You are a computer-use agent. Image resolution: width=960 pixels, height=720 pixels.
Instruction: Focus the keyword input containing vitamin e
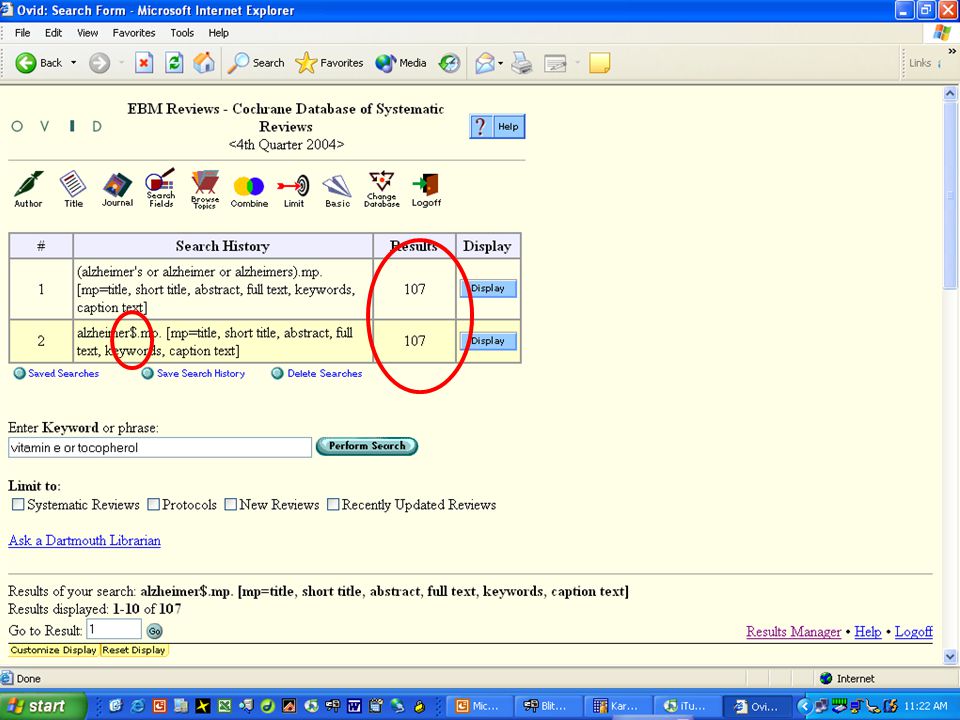click(x=160, y=448)
